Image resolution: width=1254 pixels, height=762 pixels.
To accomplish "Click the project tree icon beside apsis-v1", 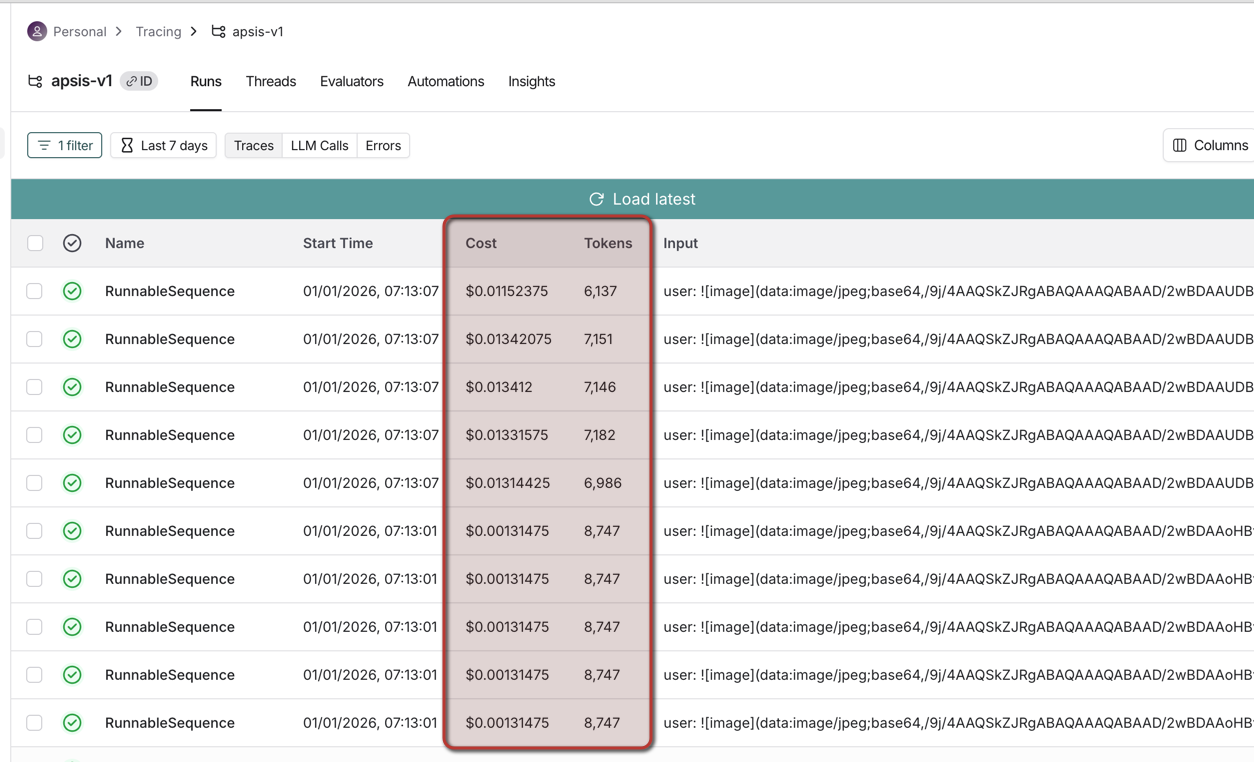I will (x=35, y=81).
